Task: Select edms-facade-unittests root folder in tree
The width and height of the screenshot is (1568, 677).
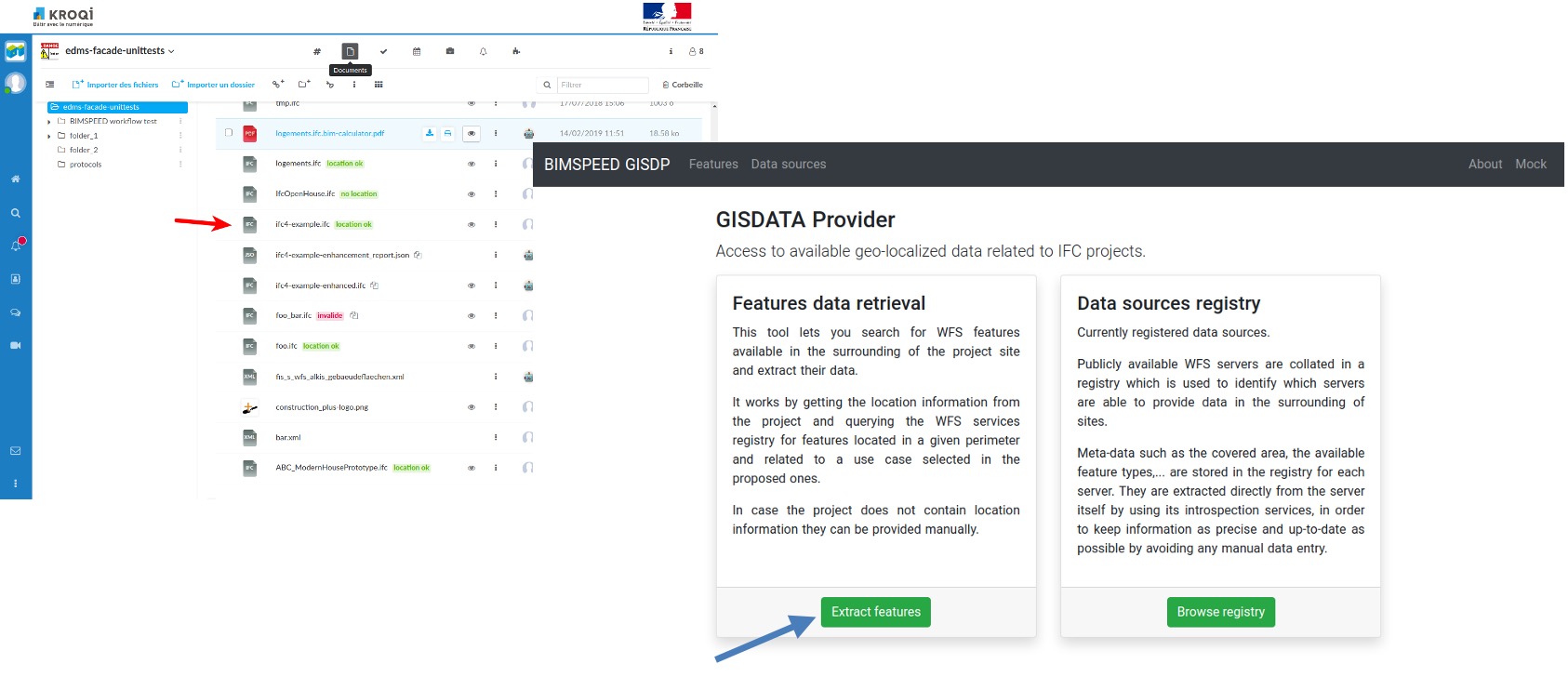Action: [x=117, y=107]
